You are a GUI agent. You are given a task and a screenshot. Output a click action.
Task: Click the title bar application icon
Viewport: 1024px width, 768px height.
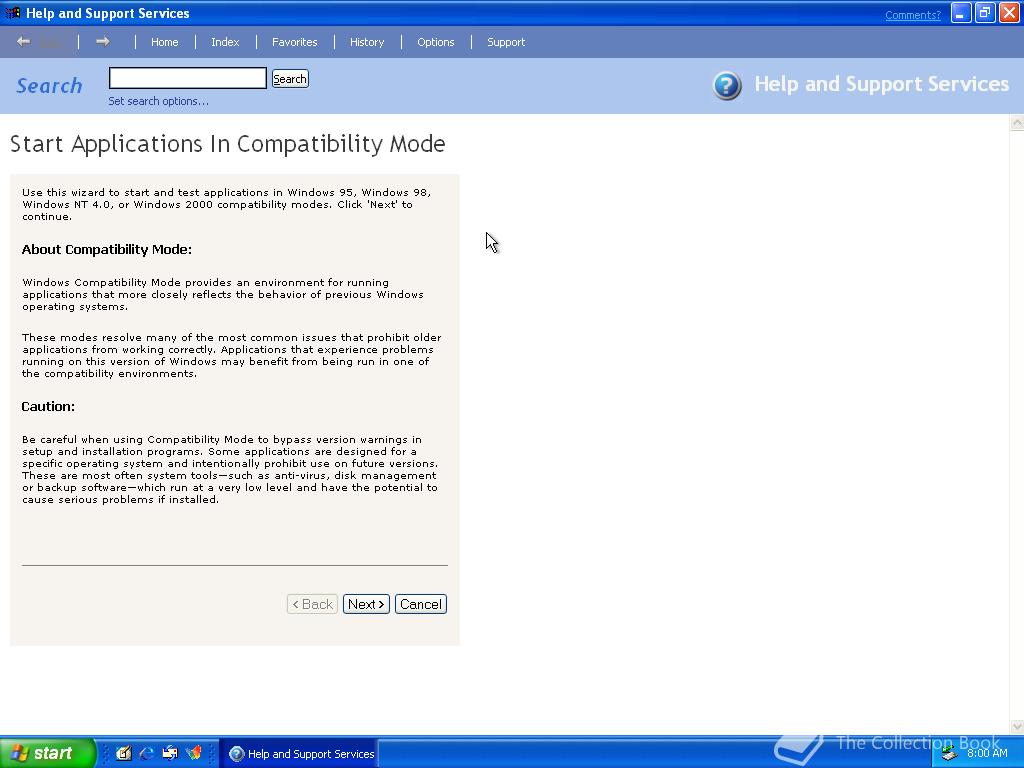point(12,13)
